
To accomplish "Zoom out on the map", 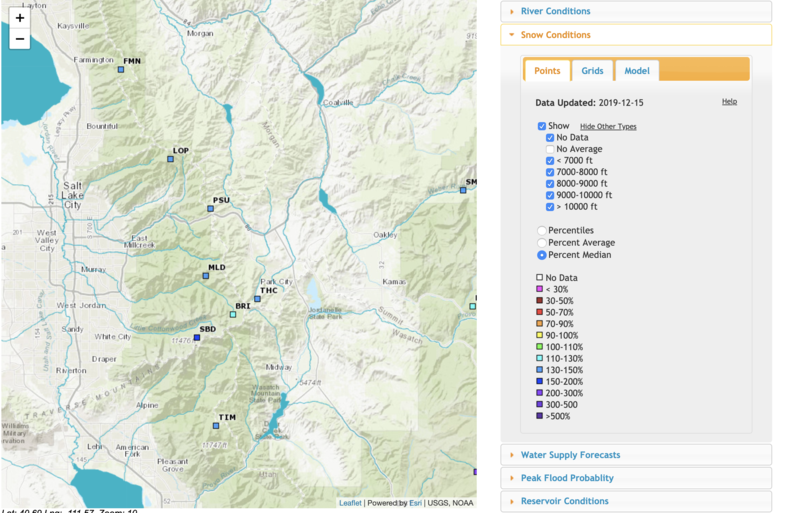I will [19, 39].
